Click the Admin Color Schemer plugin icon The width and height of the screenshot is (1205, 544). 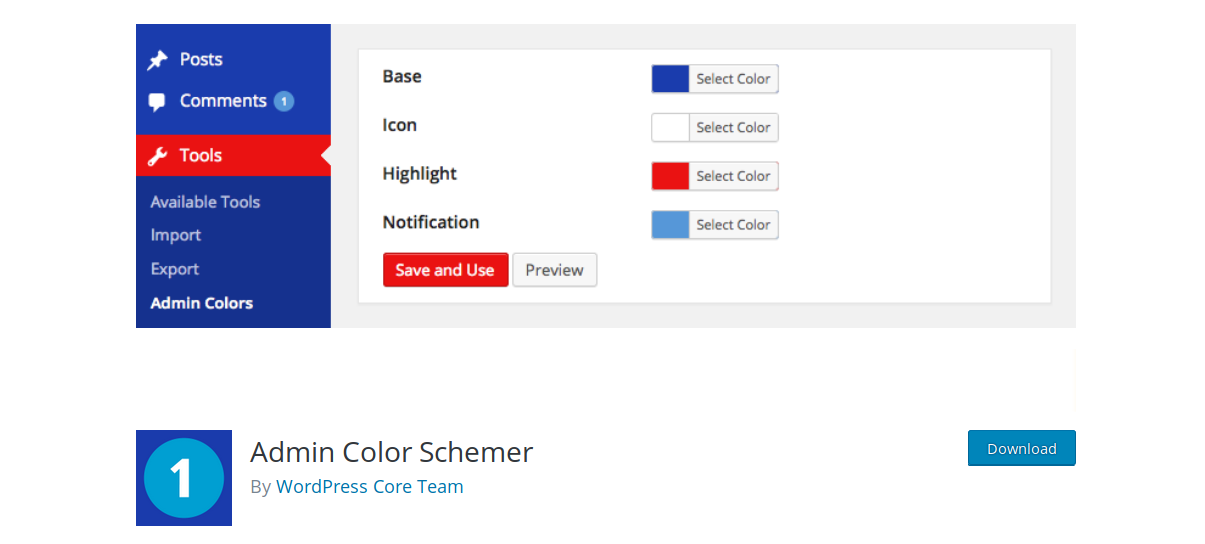pyautogui.click(x=184, y=478)
